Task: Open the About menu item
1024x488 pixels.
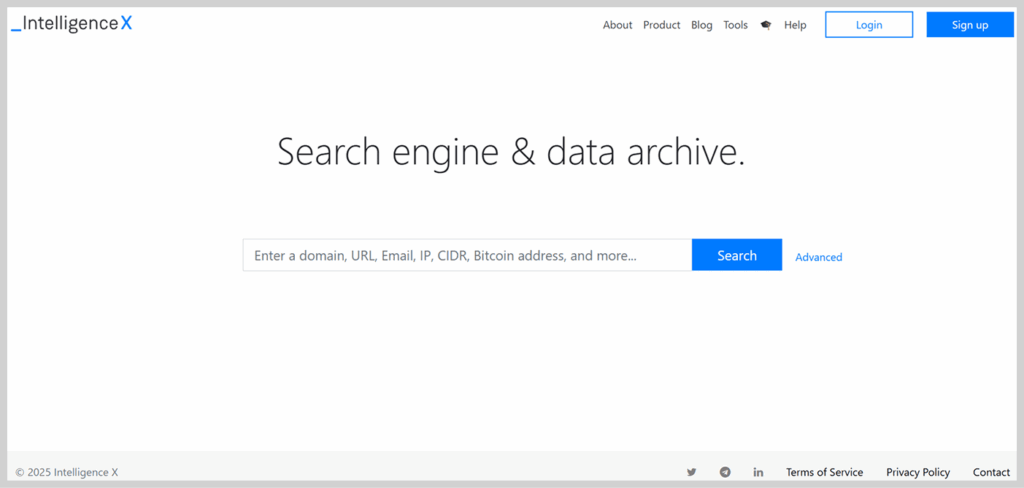Action: 617,25
